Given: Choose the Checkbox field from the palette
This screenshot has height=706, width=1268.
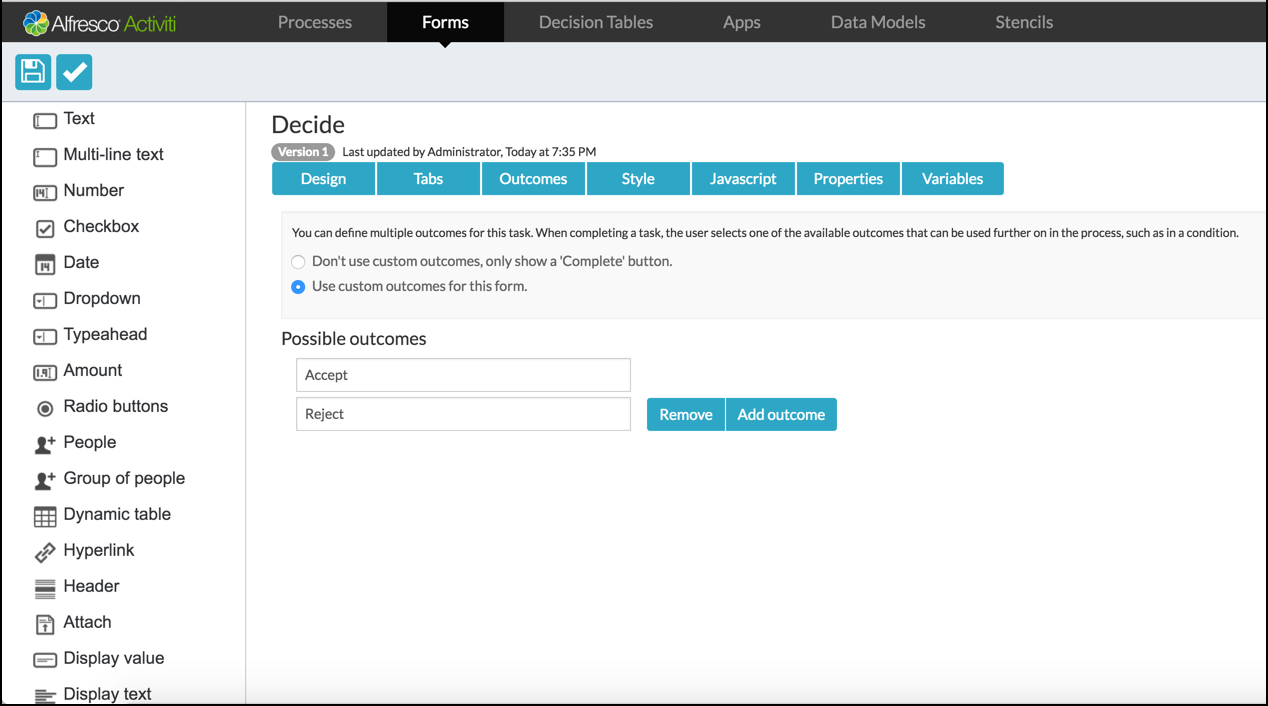Looking at the screenshot, I should click(x=100, y=227).
